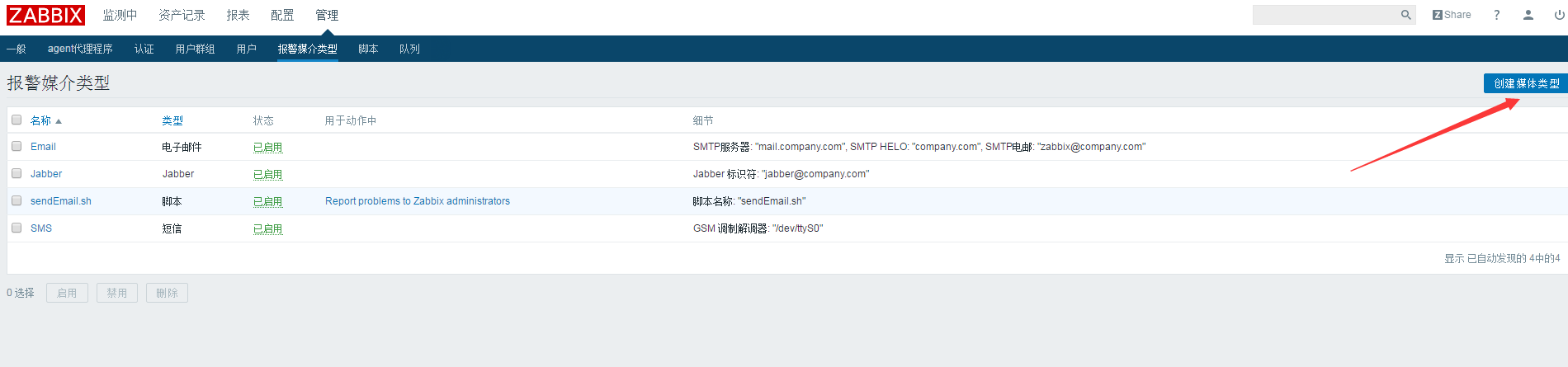
Task: Toggle 已启用 status for Email
Action: [267, 148]
